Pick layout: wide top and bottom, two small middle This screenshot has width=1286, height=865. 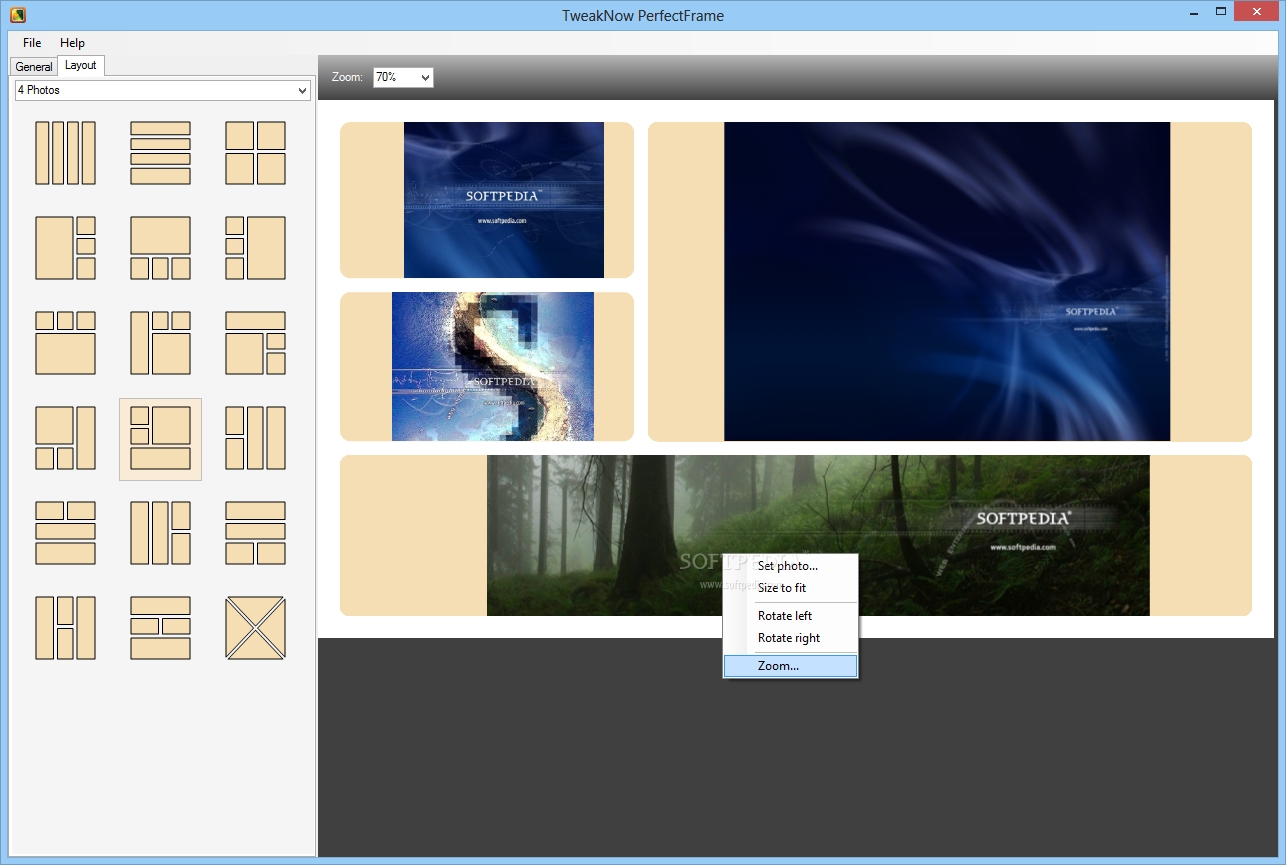(x=160, y=628)
